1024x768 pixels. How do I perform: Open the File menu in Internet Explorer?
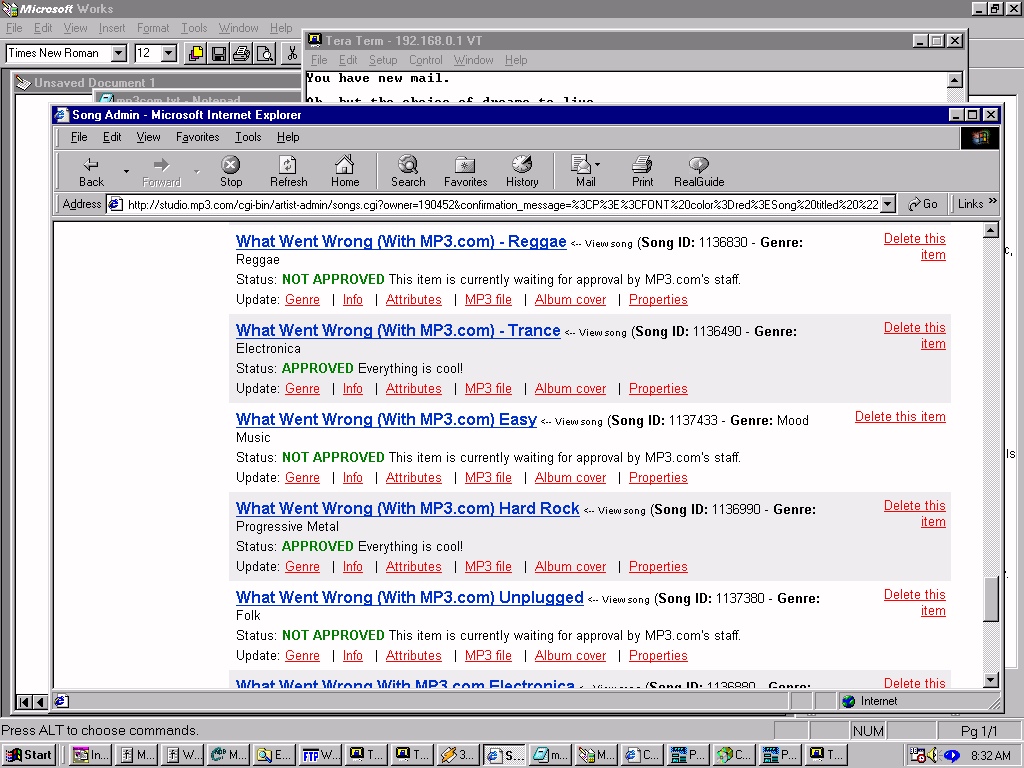(79, 137)
